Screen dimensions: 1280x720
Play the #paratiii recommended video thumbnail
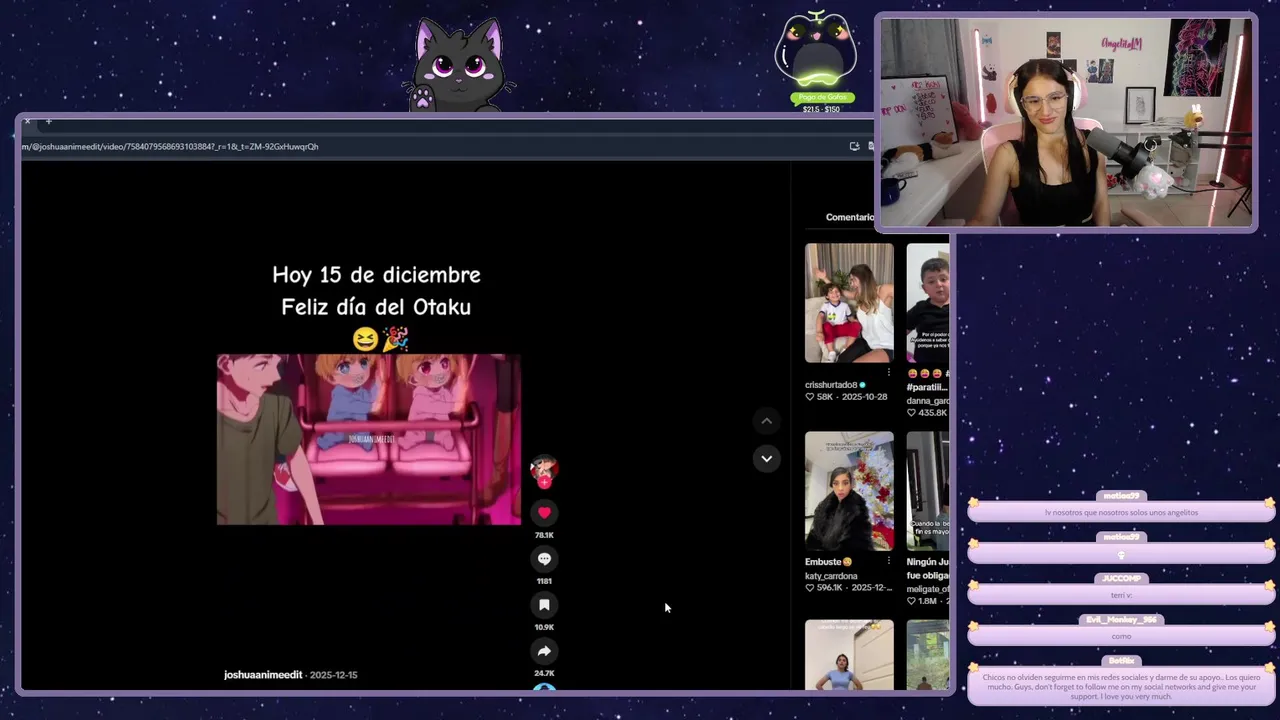coord(928,303)
